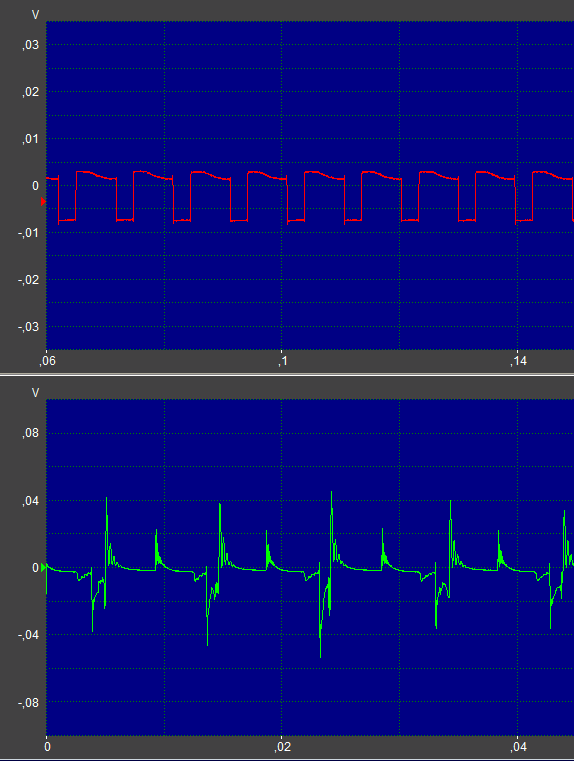The image size is (574, 761).
Task: Select the red channel zero-level marker triangle
Action: pos(43,201)
